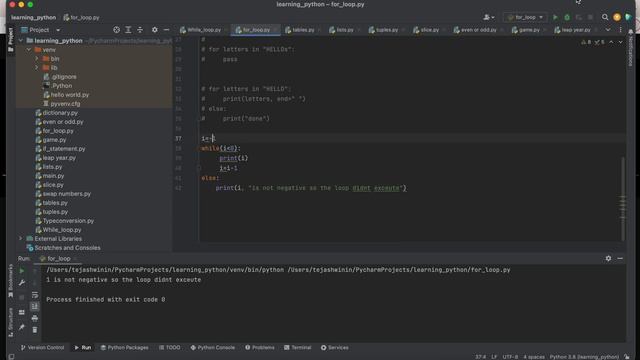Go to previous highlighted error arrow
Viewport: 640px width, 360px height.
tap(611, 42)
